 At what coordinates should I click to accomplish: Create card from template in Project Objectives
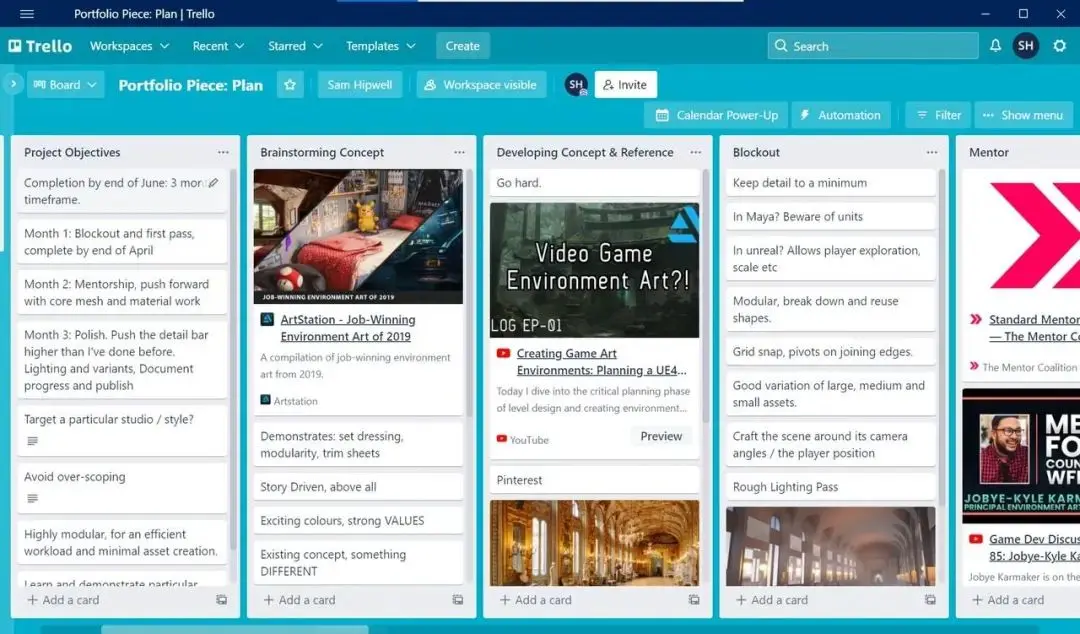coord(221,600)
